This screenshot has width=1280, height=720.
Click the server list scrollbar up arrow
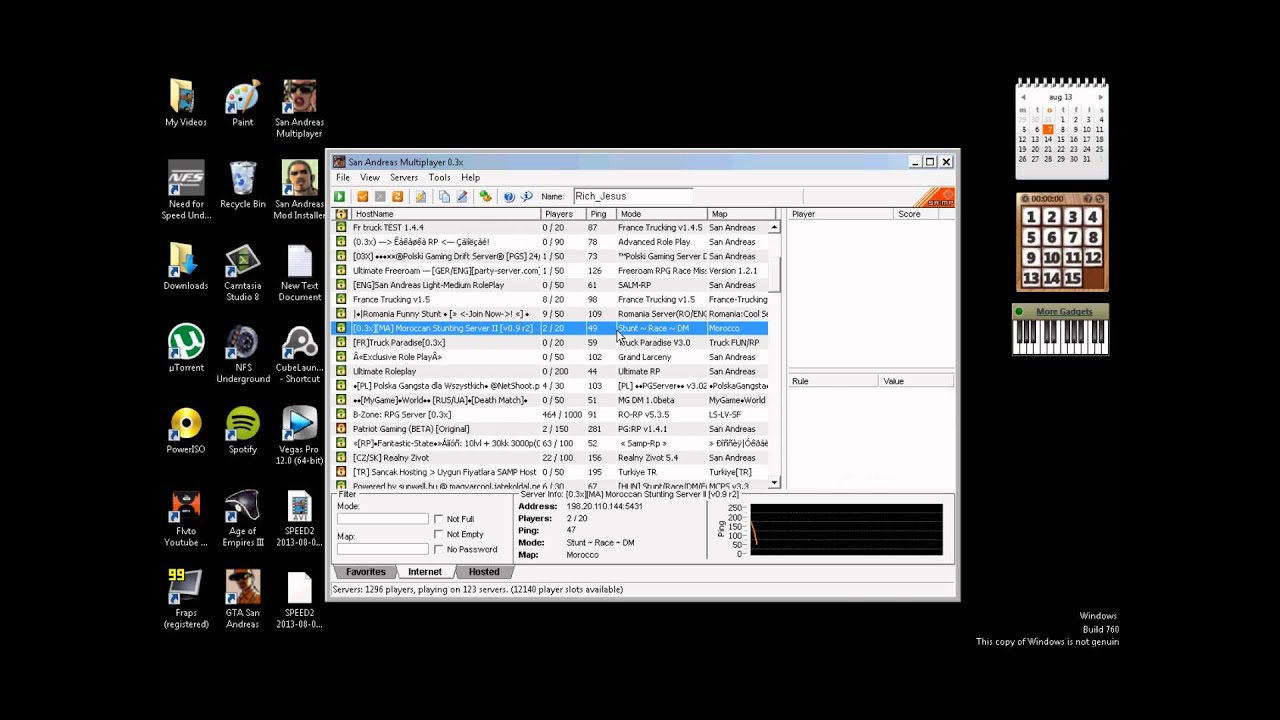coord(774,228)
